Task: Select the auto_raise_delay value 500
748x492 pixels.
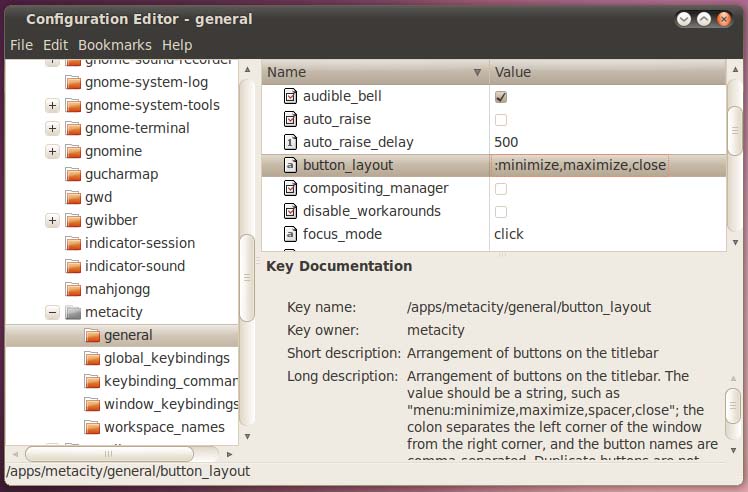Action: tap(506, 142)
